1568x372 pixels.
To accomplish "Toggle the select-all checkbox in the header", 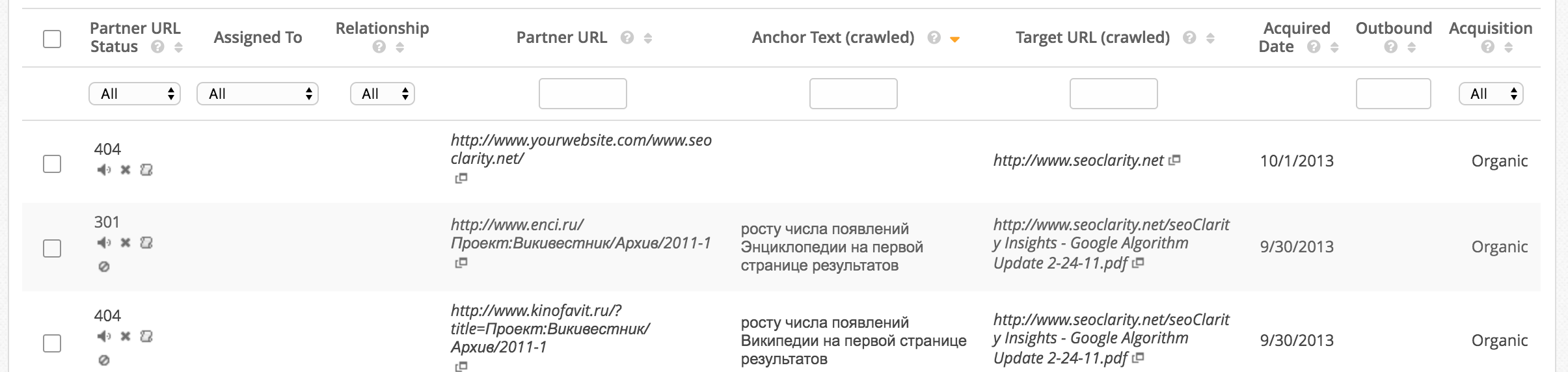I will (52, 39).
